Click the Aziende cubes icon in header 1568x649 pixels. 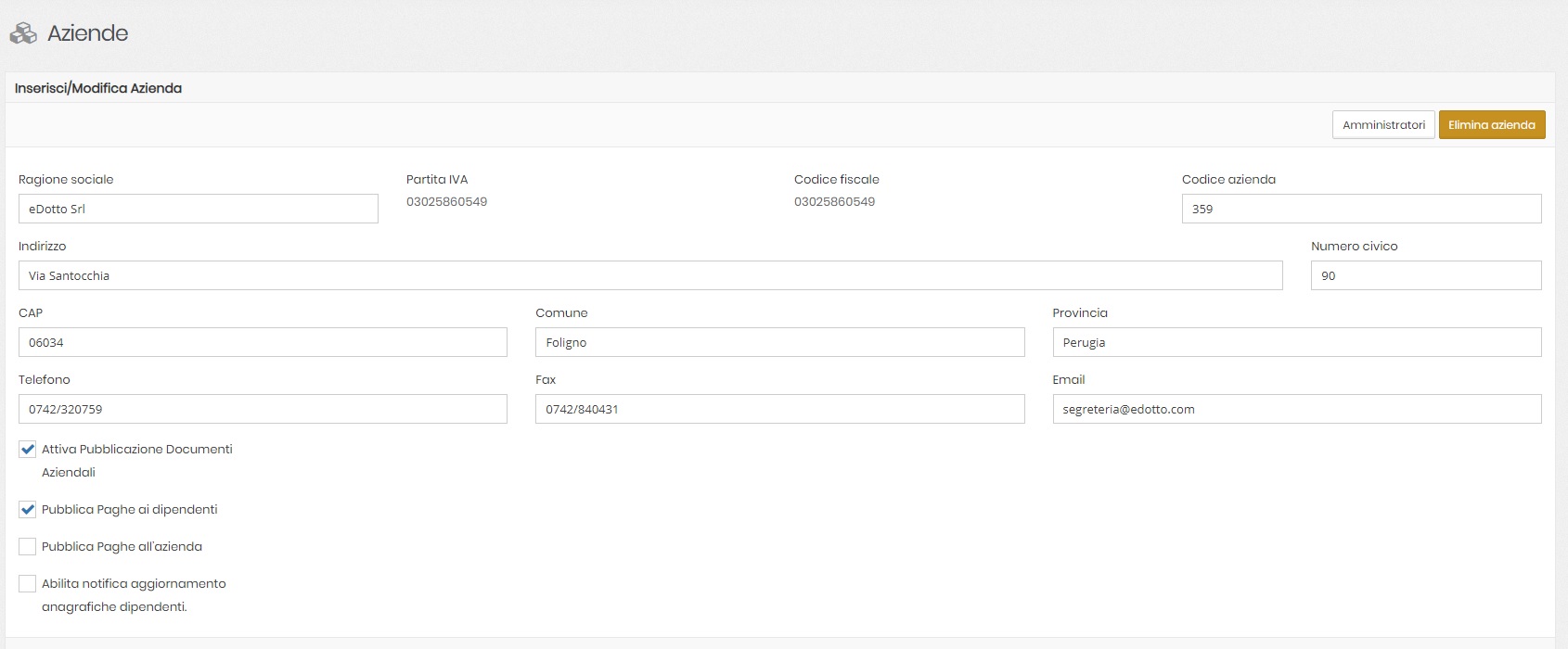(23, 33)
